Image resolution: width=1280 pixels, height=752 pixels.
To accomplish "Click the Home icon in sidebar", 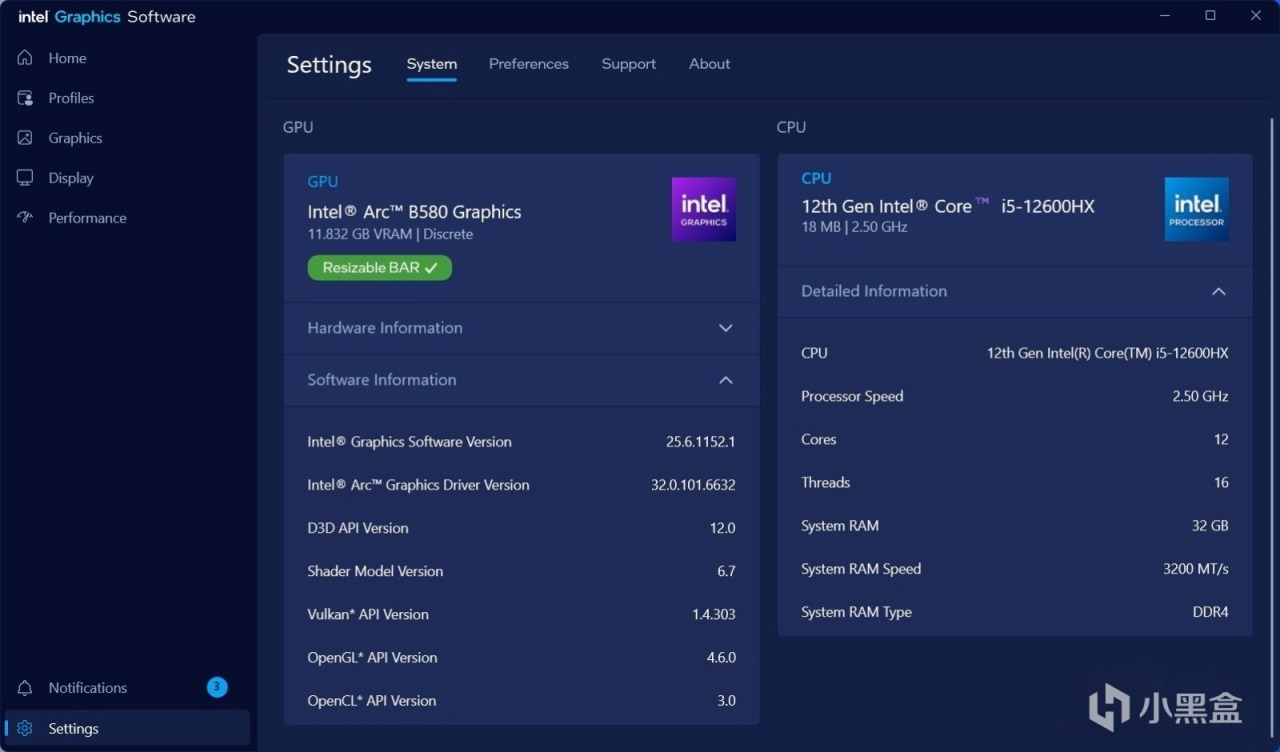I will tap(26, 58).
